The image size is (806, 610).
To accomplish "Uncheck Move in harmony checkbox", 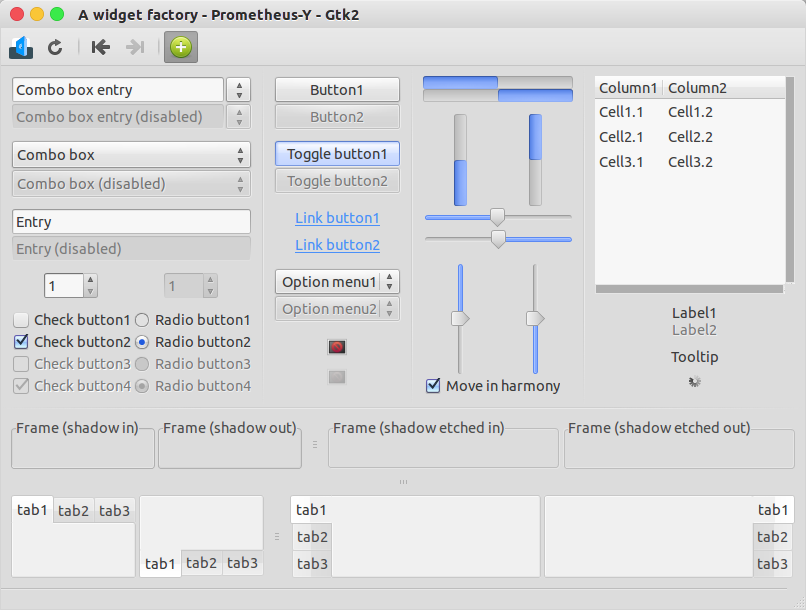I will click(433, 385).
